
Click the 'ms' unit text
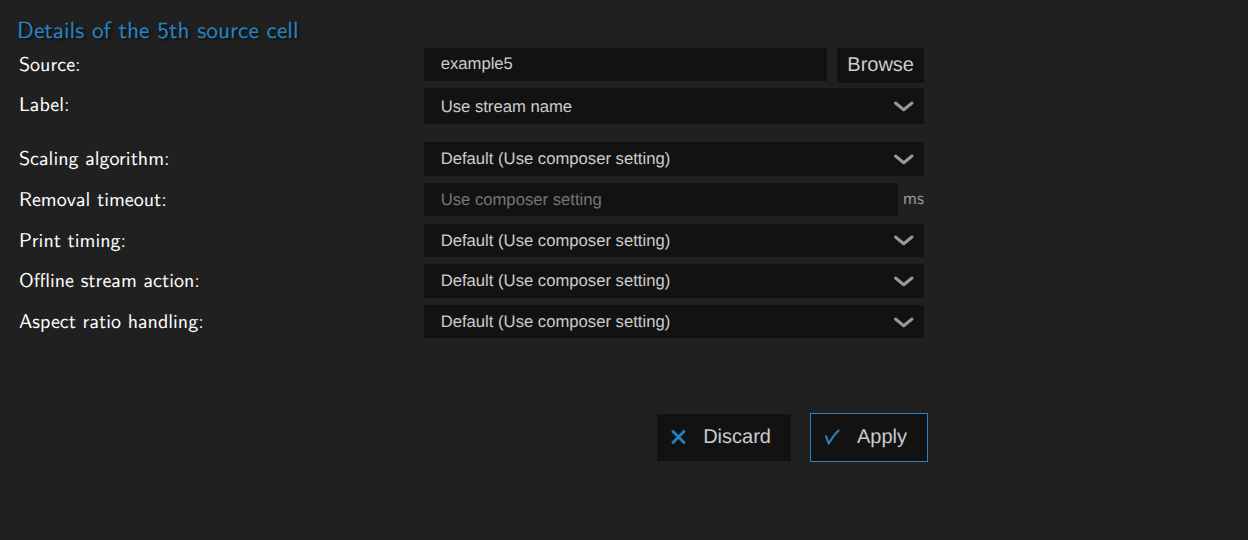click(x=913, y=199)
